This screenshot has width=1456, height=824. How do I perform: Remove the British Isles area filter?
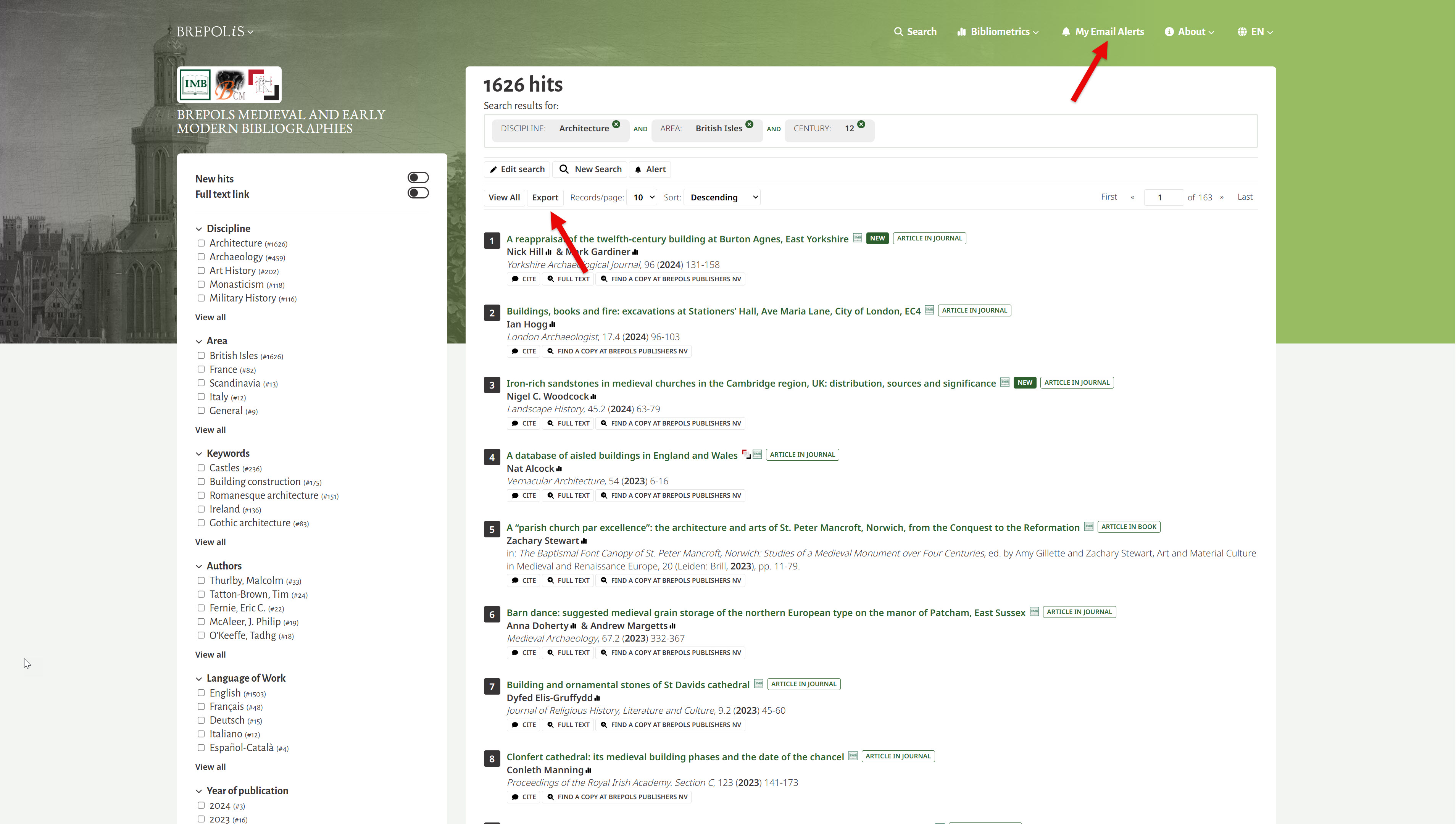tap(749, 124)
